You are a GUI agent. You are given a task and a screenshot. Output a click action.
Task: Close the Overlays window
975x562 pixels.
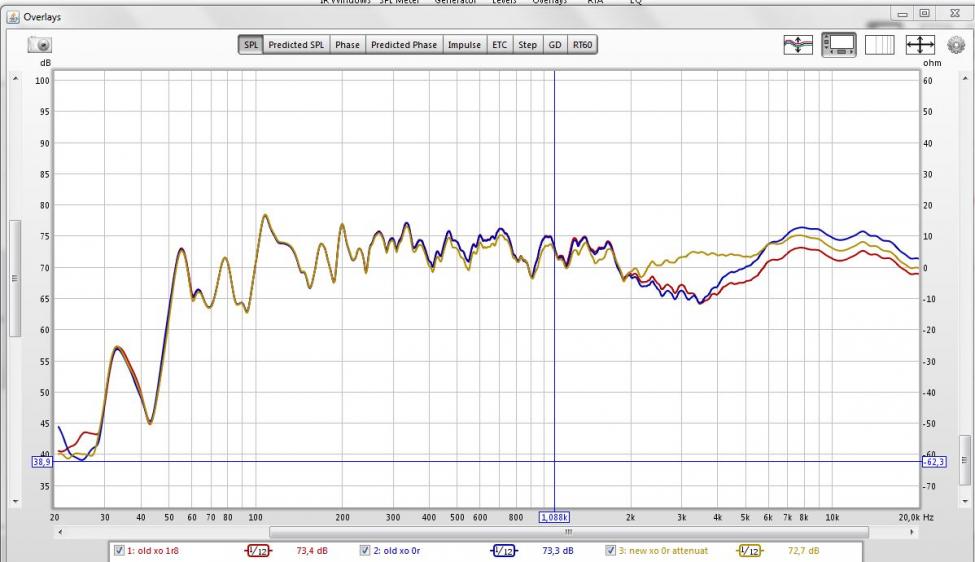pyautogui.click(x=954, y=13)
